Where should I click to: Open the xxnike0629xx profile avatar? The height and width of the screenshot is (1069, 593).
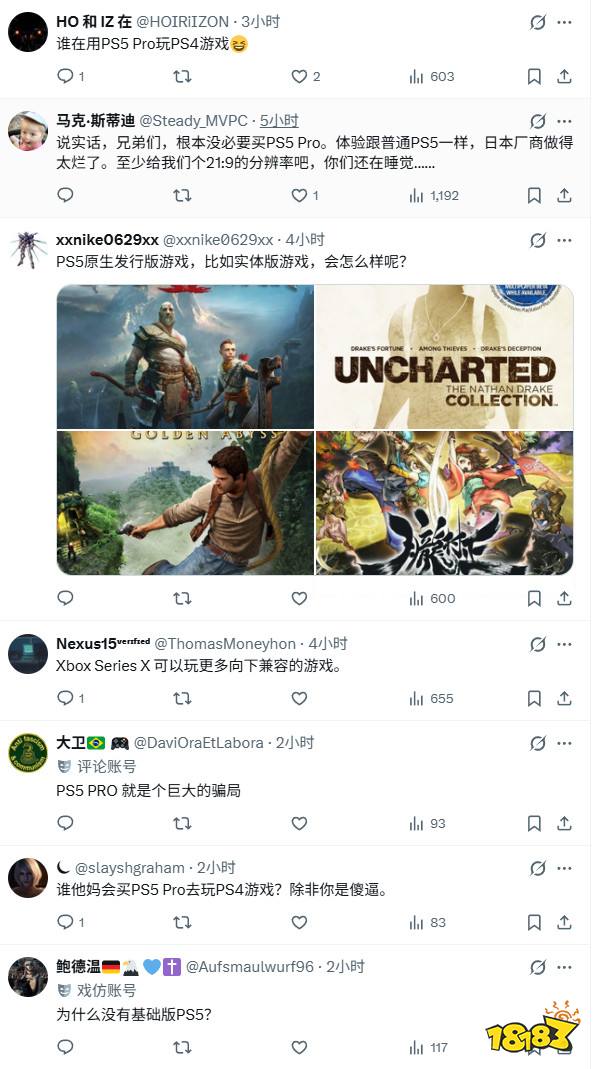pos(28,250)
